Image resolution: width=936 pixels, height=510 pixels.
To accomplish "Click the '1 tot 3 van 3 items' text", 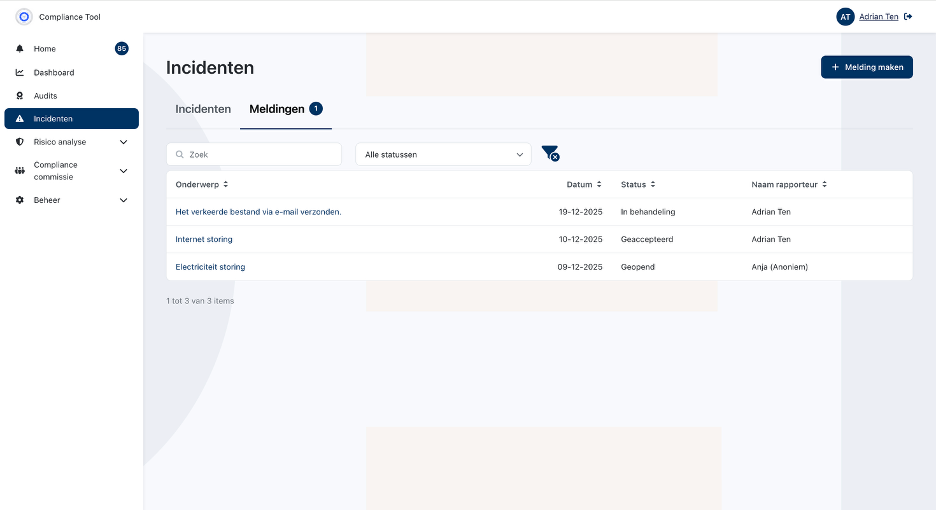I will point(200,301).
